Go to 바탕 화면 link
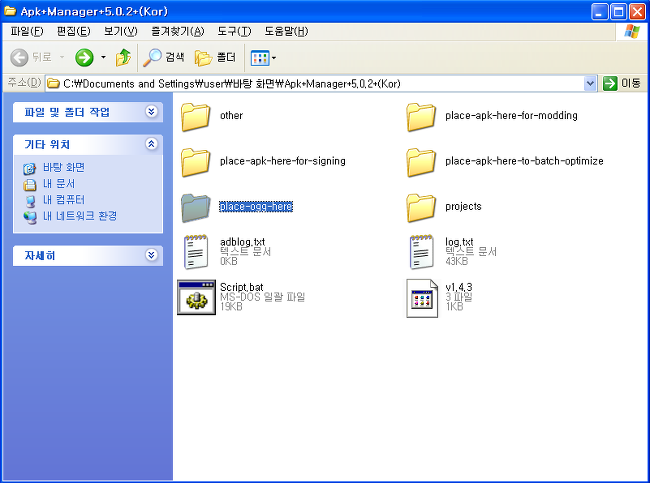This screenshot has width=650, height=483. click(x=64, y=167)
